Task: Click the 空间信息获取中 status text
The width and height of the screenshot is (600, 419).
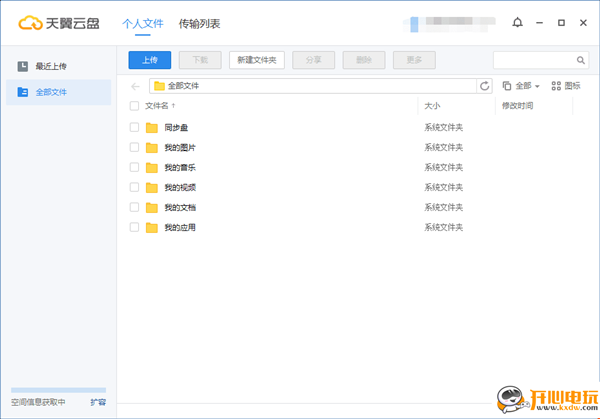Action: pyautogui.click(x=38, y=402)
